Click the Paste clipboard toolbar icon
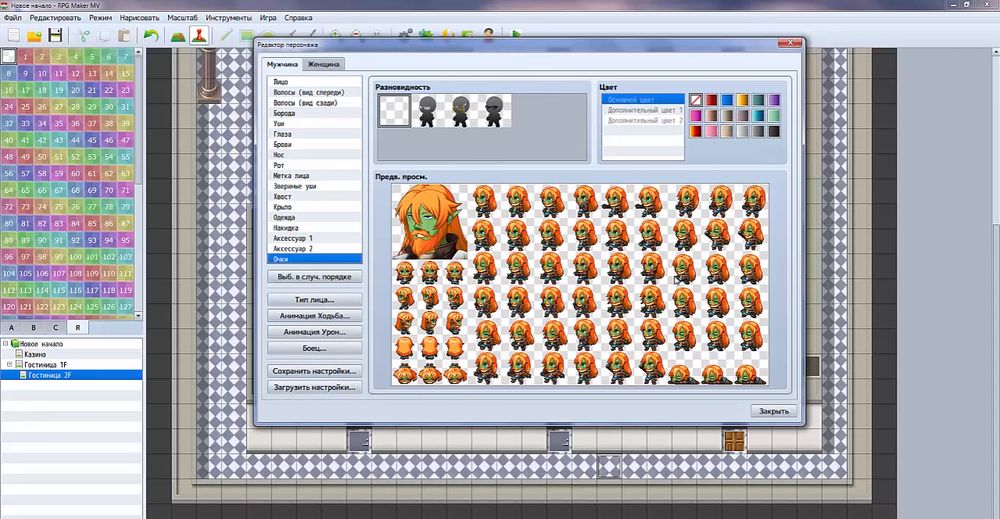 (x=124, y=34)
